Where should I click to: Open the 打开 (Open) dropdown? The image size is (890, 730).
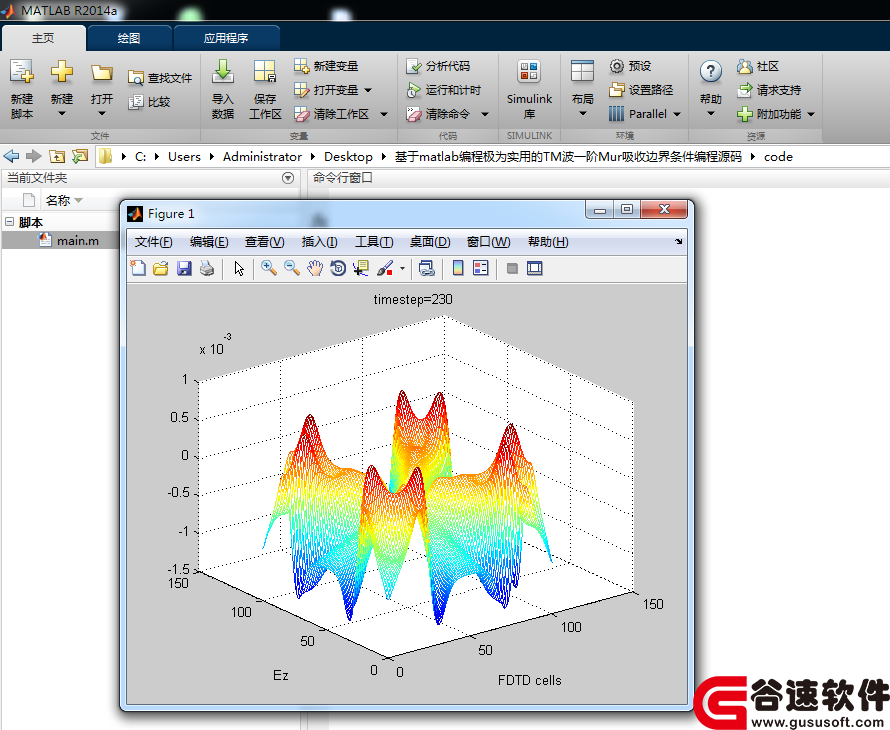102,106
